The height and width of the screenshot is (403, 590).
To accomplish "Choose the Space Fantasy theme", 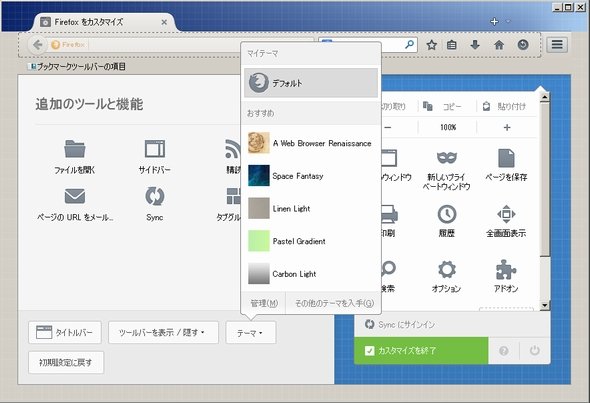I will 311,176.
